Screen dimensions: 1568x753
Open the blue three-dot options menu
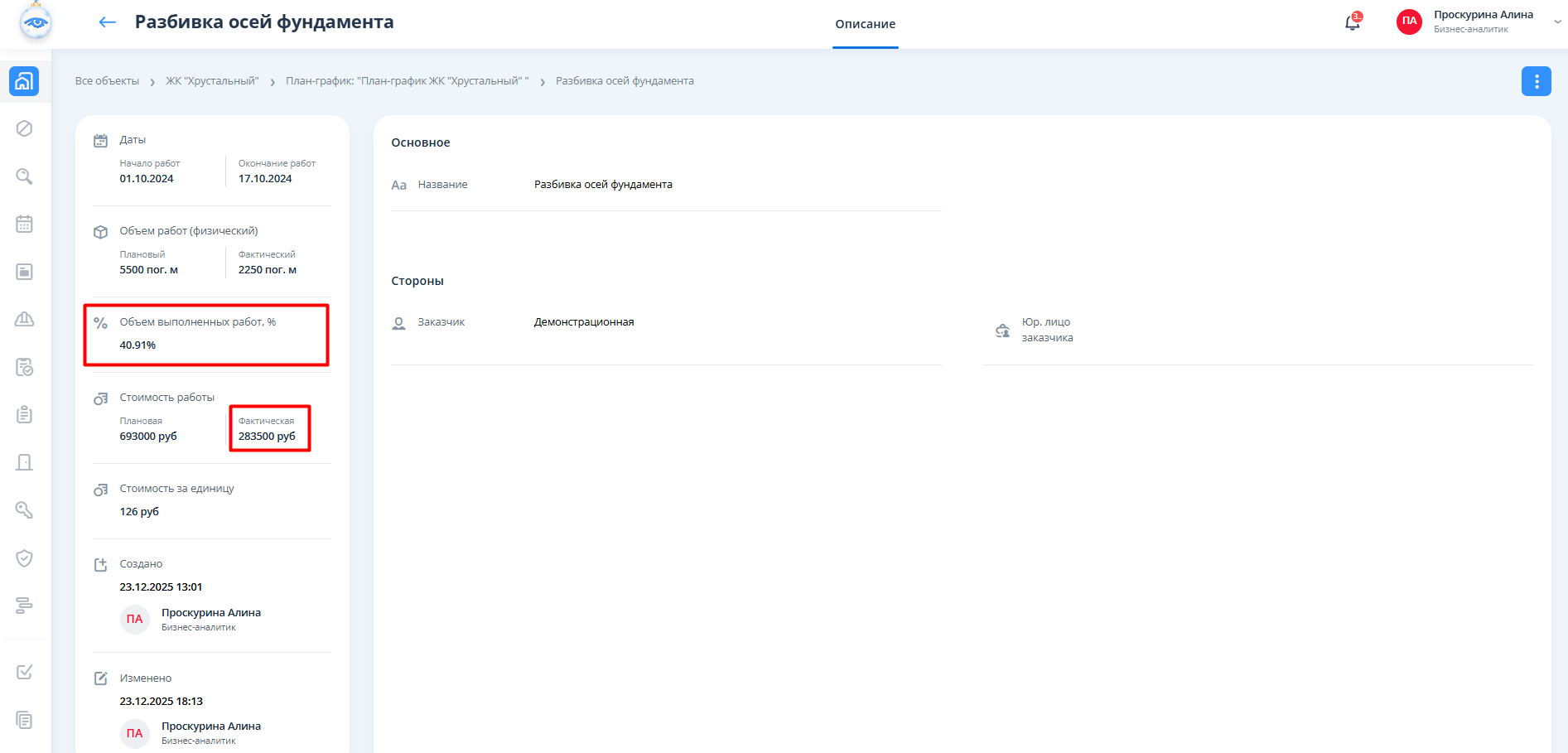pyautogui.click(x=1536, y=81)
